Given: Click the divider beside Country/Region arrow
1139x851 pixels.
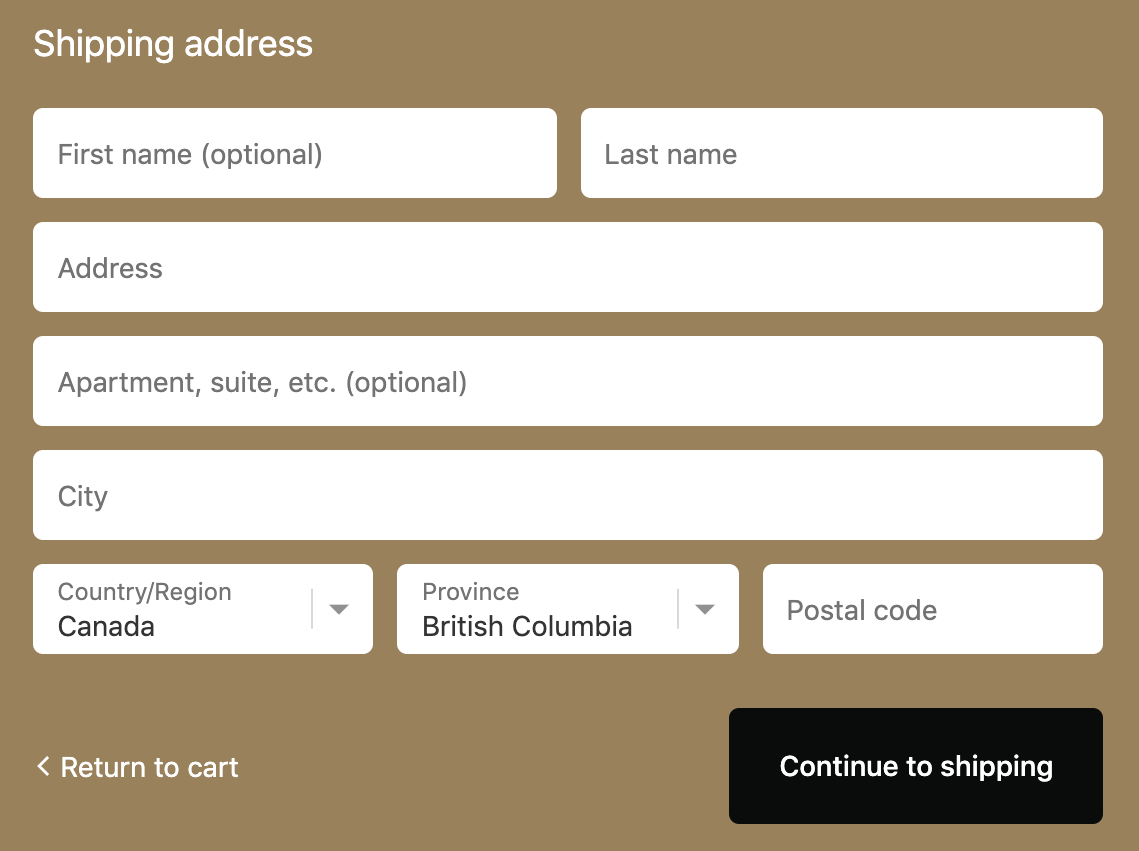Looking at the screenshot, I should click(x=312, y=609).
